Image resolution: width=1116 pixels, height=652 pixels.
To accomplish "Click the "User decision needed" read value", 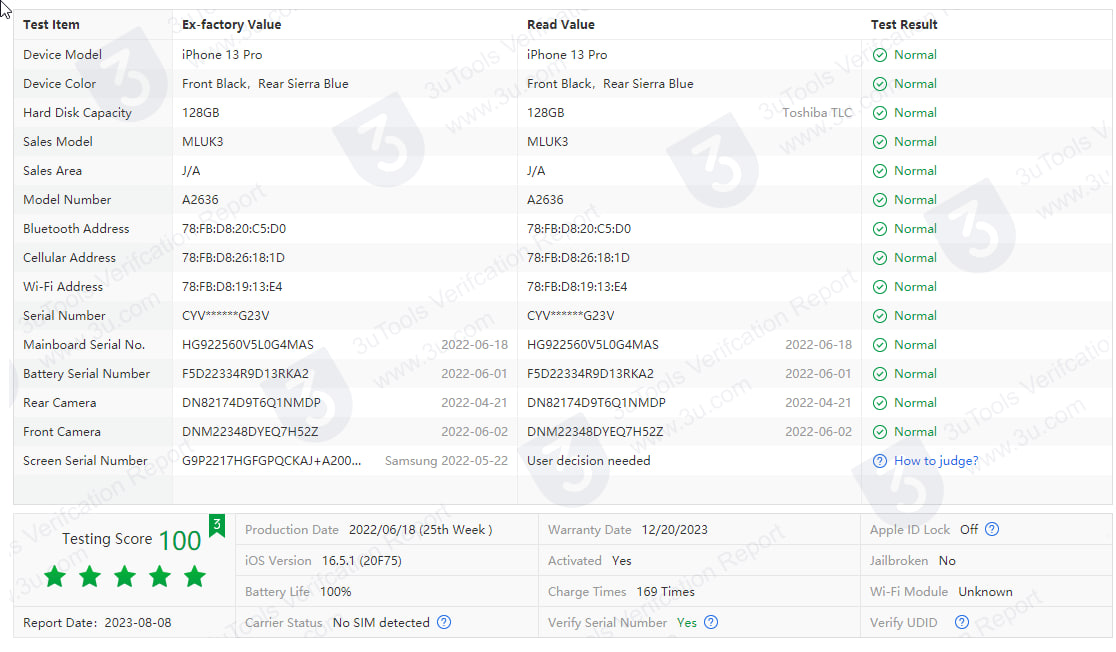I will tap(589, 461).
